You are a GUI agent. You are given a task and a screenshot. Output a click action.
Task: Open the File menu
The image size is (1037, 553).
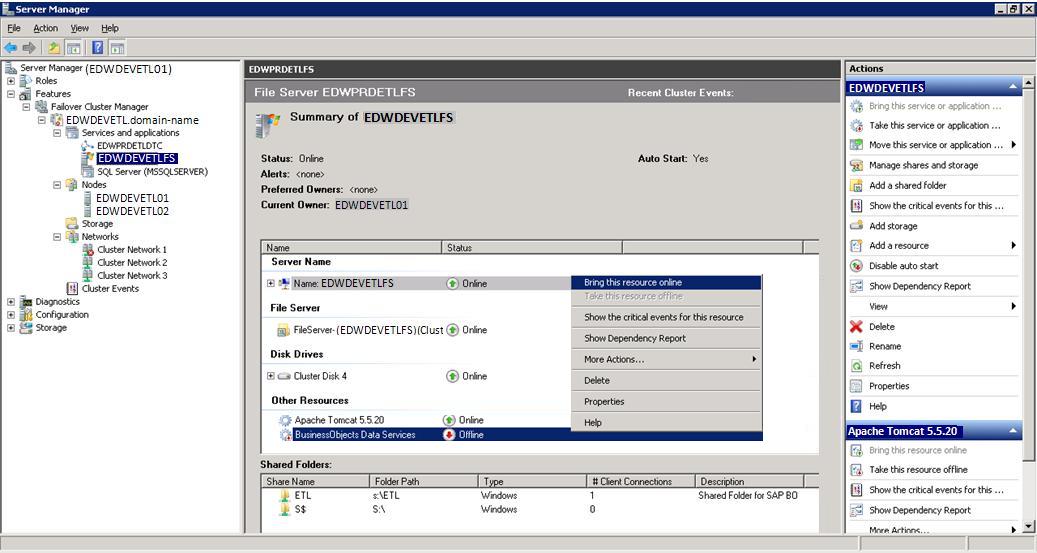coord(14,28)
